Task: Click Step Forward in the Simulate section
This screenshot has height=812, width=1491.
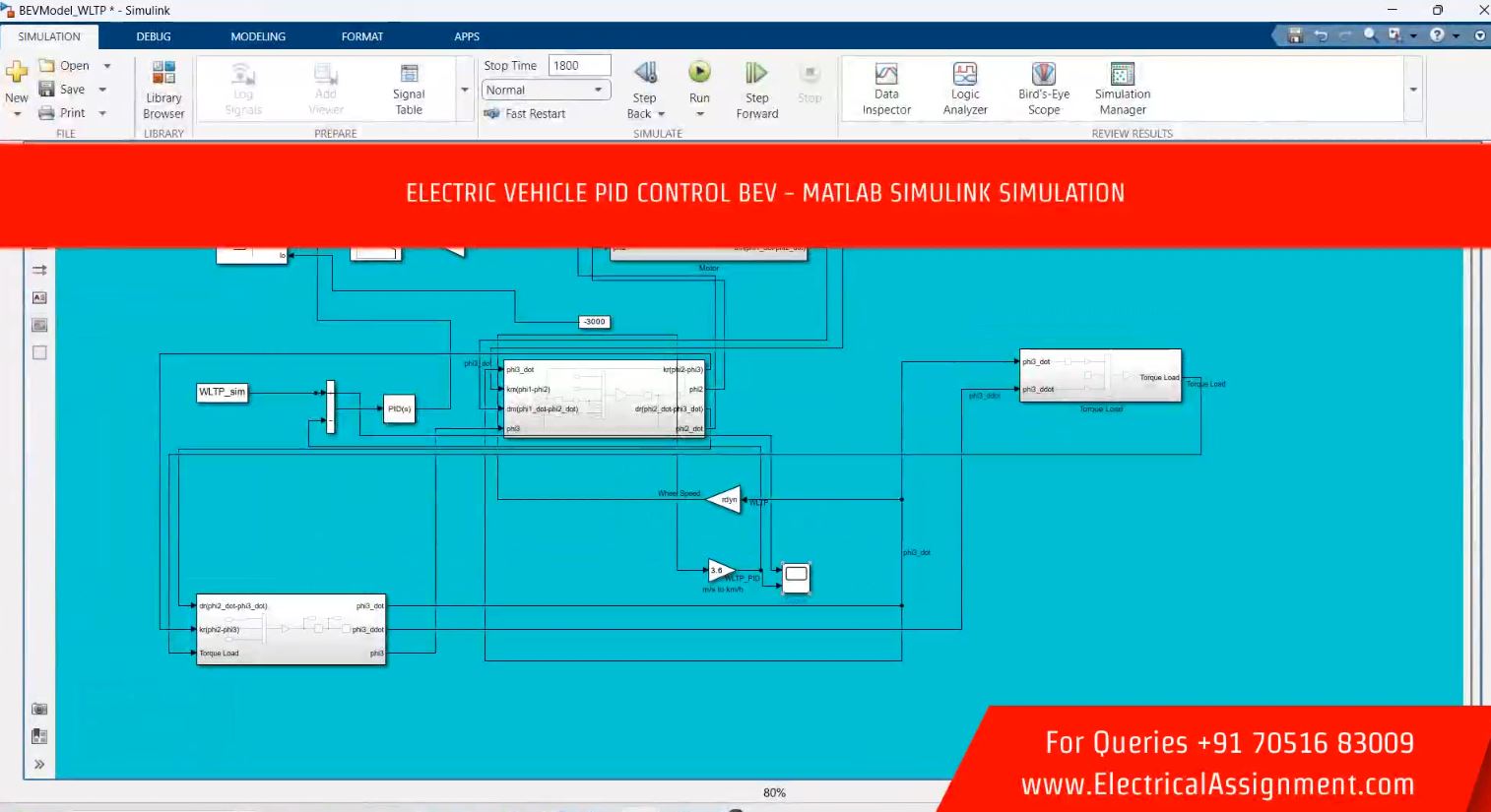Action: tap(756, 89)
